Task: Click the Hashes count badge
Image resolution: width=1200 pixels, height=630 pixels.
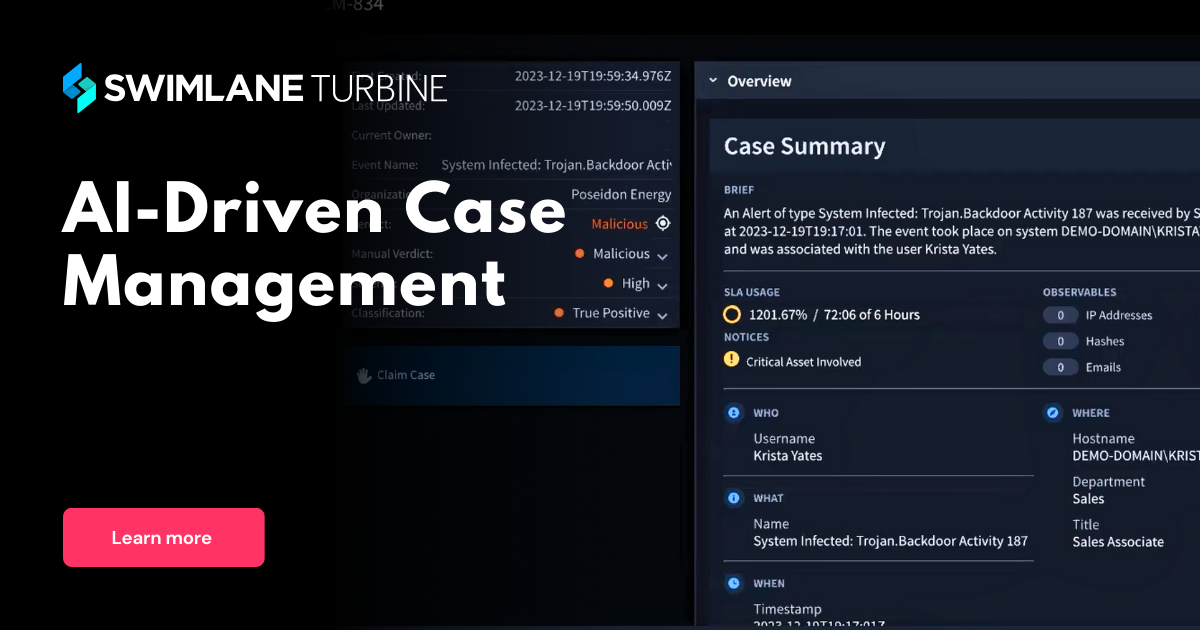Action: tap(1060, 341)
